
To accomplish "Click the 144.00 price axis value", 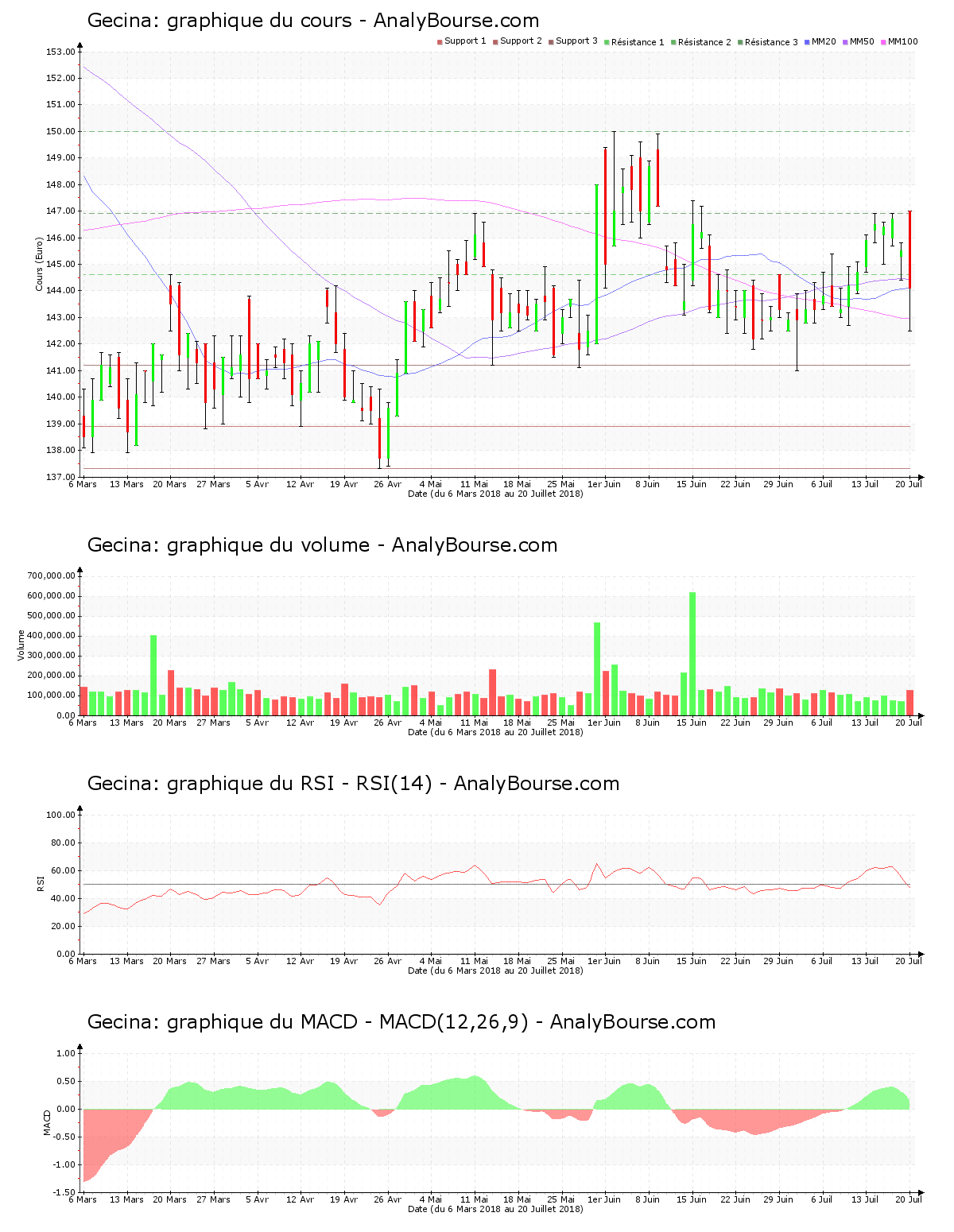I will pos(60,291).
